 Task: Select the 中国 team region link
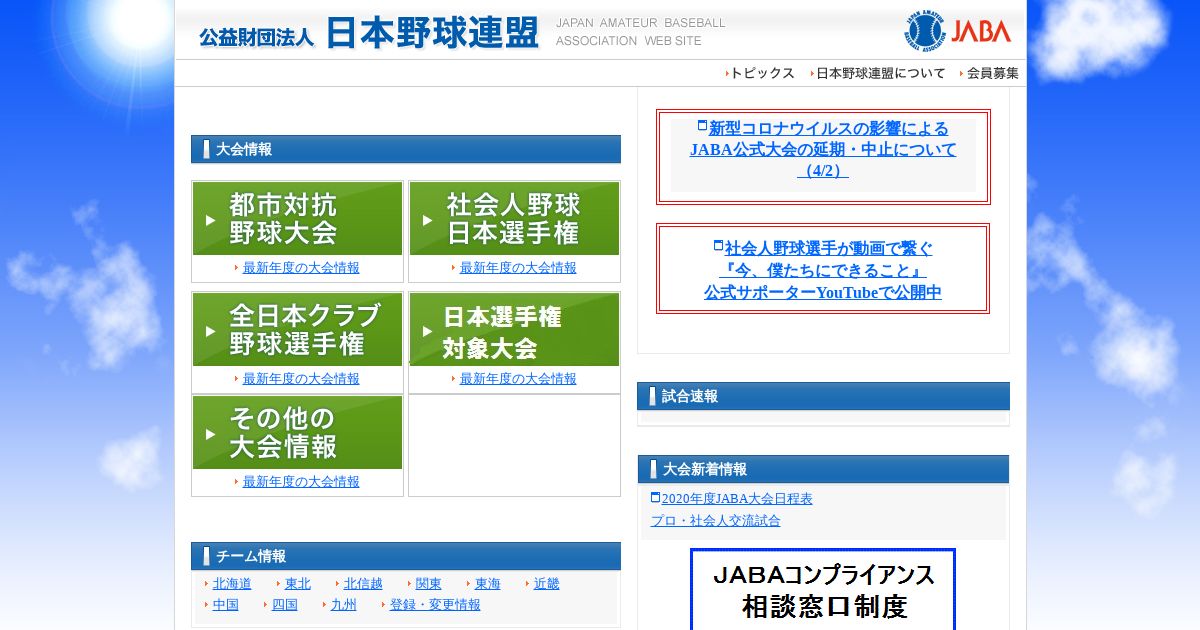click(x=226, y=605)
